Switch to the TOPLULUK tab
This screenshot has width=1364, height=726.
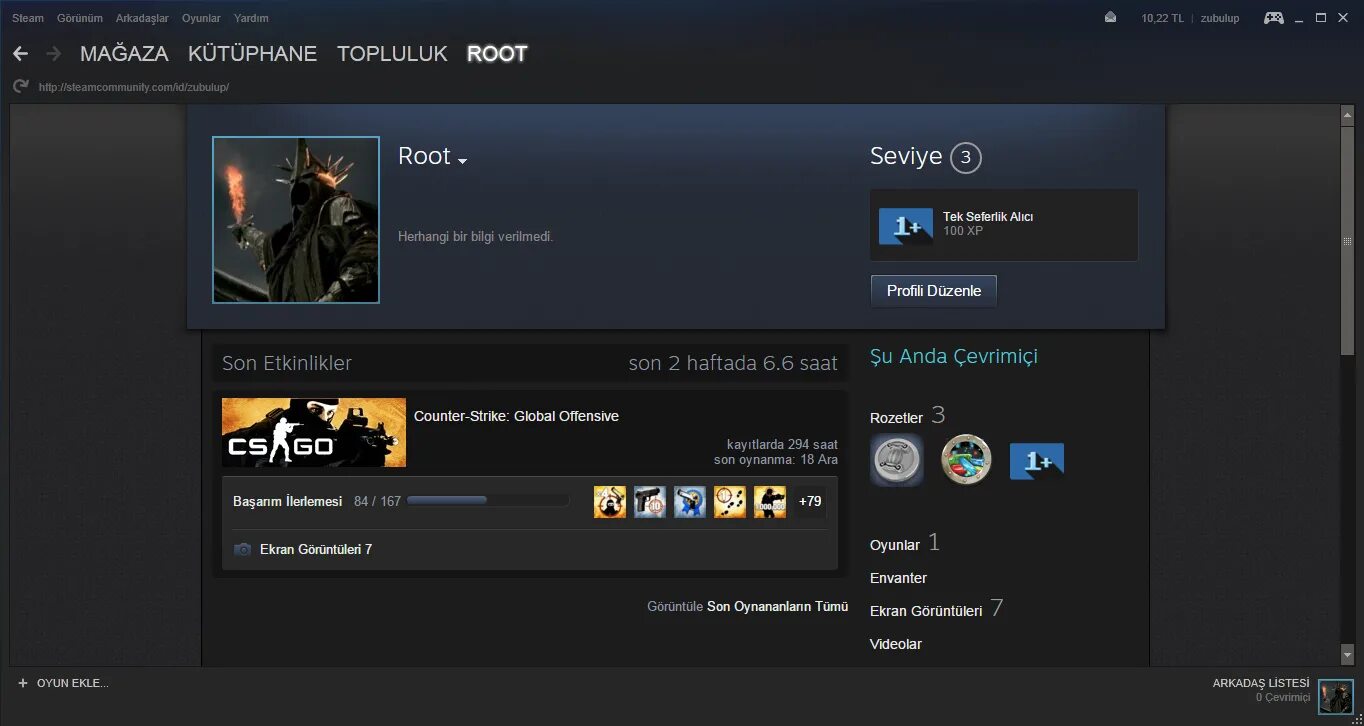pyautogui.click(x=392, y=54)
